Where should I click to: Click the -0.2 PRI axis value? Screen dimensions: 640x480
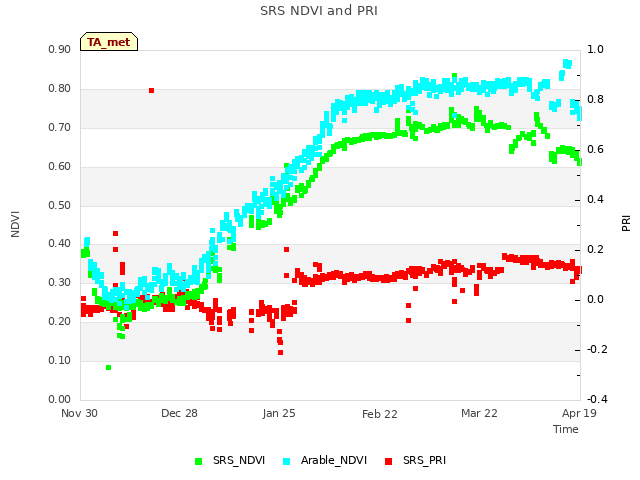[597, 350]
